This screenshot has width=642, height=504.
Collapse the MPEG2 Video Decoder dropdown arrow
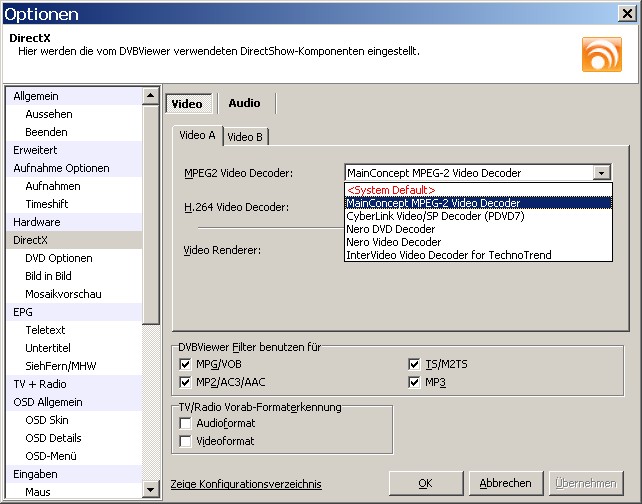[601, 173]
